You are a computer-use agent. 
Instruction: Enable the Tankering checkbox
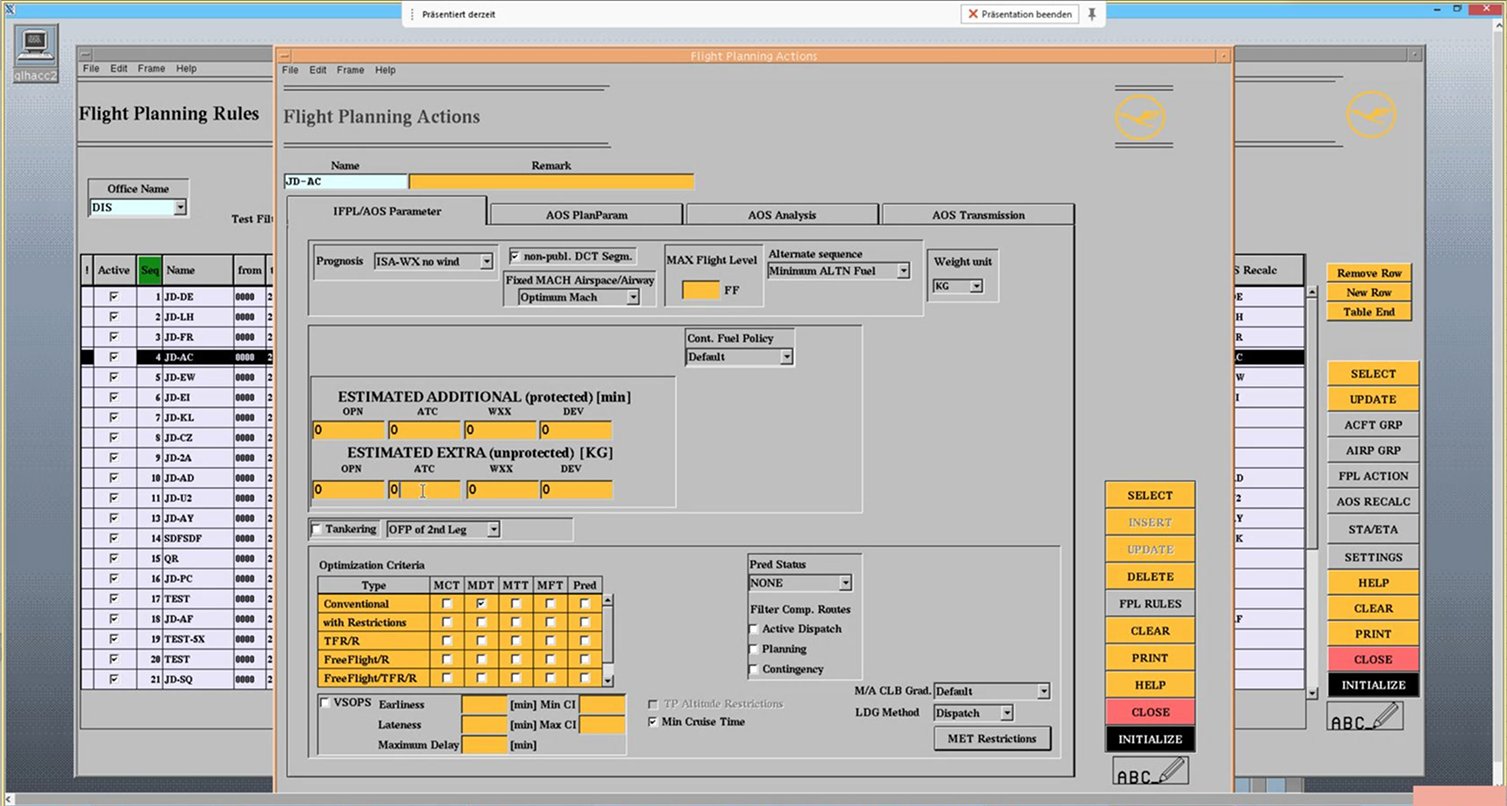[x=317, y=529]
